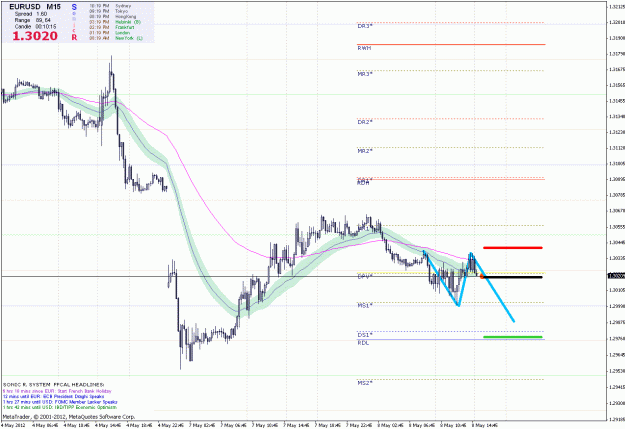Screen dimensions: 625x429
Task: Click the EURUSD M15 symbol label
Action: coord(35,7)
